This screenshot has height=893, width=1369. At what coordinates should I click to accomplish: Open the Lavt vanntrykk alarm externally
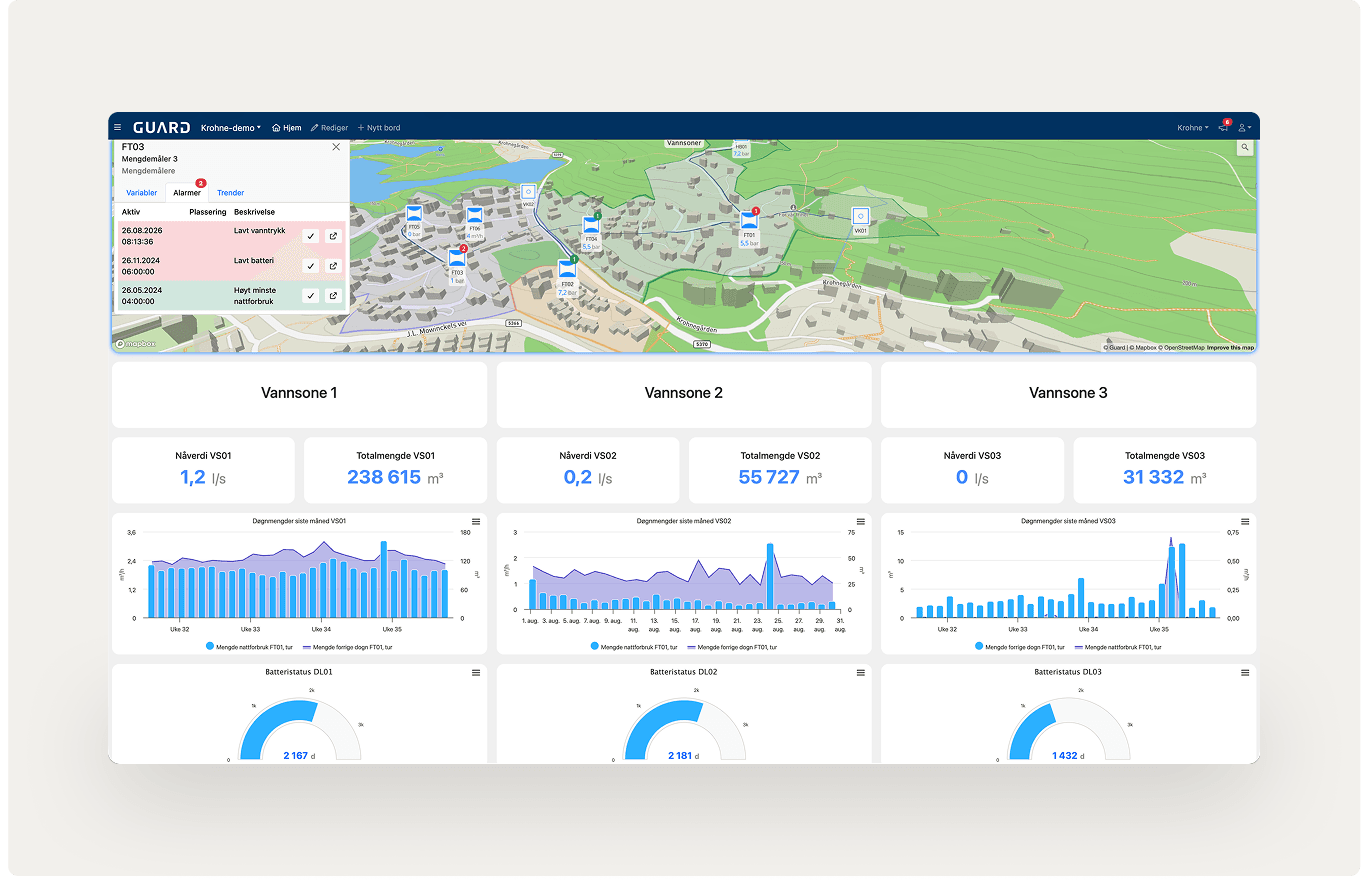coord(333,236)
